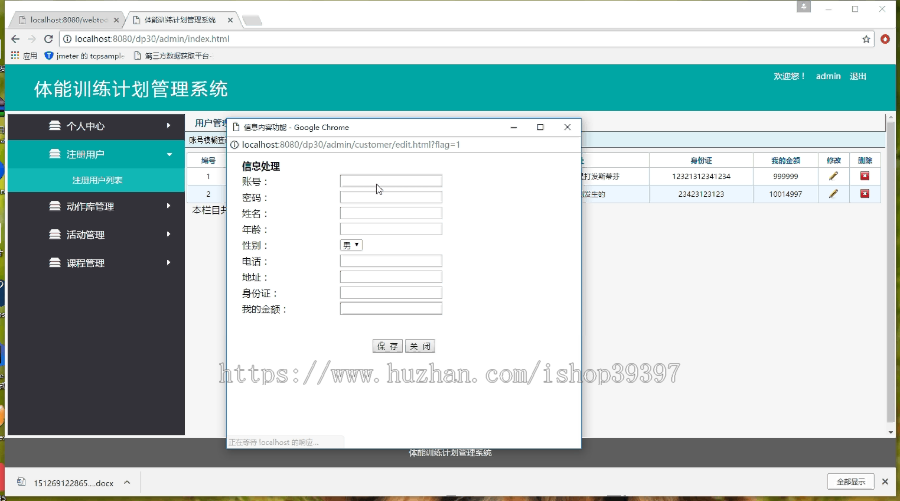Click the 动作库管理 stack icon in the sidebar
900x501 pixels.
click(x=55, y=206)
